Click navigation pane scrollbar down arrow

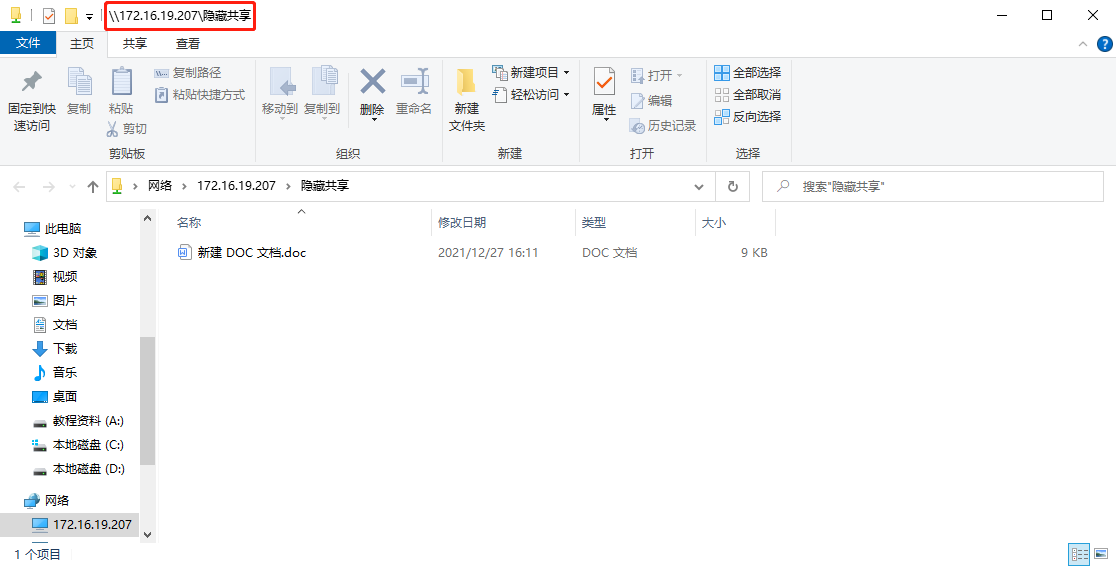pyautogui.click(x=147, y=534)
